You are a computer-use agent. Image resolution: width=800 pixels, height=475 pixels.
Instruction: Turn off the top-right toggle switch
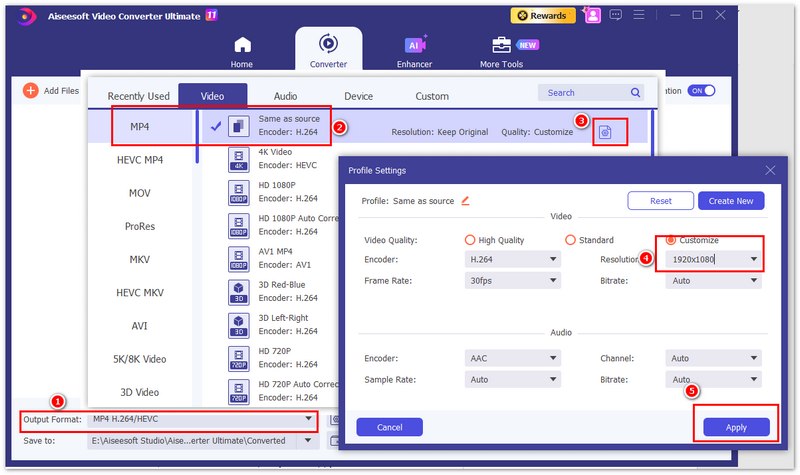tap(702, 91)
